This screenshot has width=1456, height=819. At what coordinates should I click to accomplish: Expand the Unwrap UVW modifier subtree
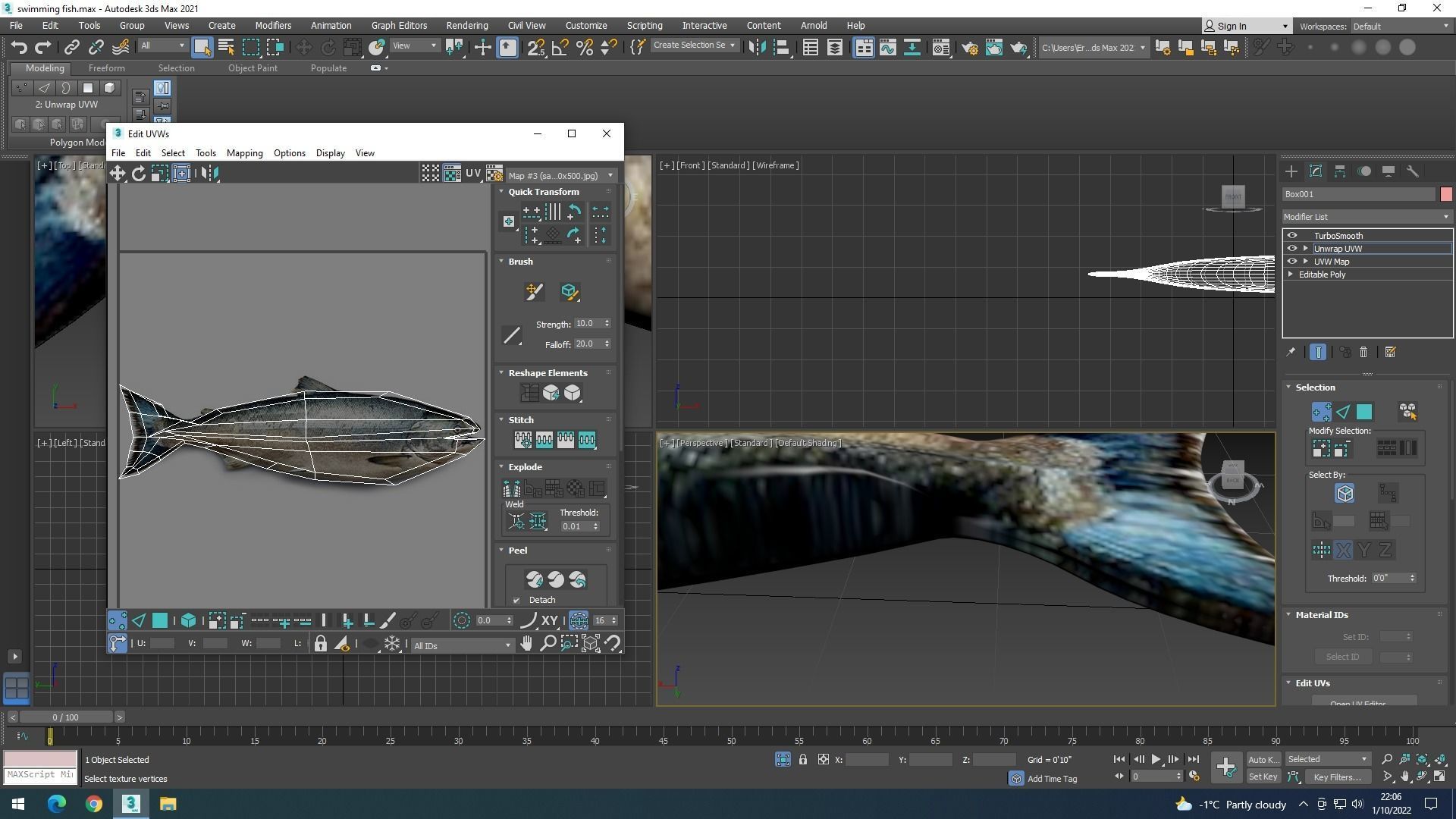pyautogui.click(x=1306, y=249)
